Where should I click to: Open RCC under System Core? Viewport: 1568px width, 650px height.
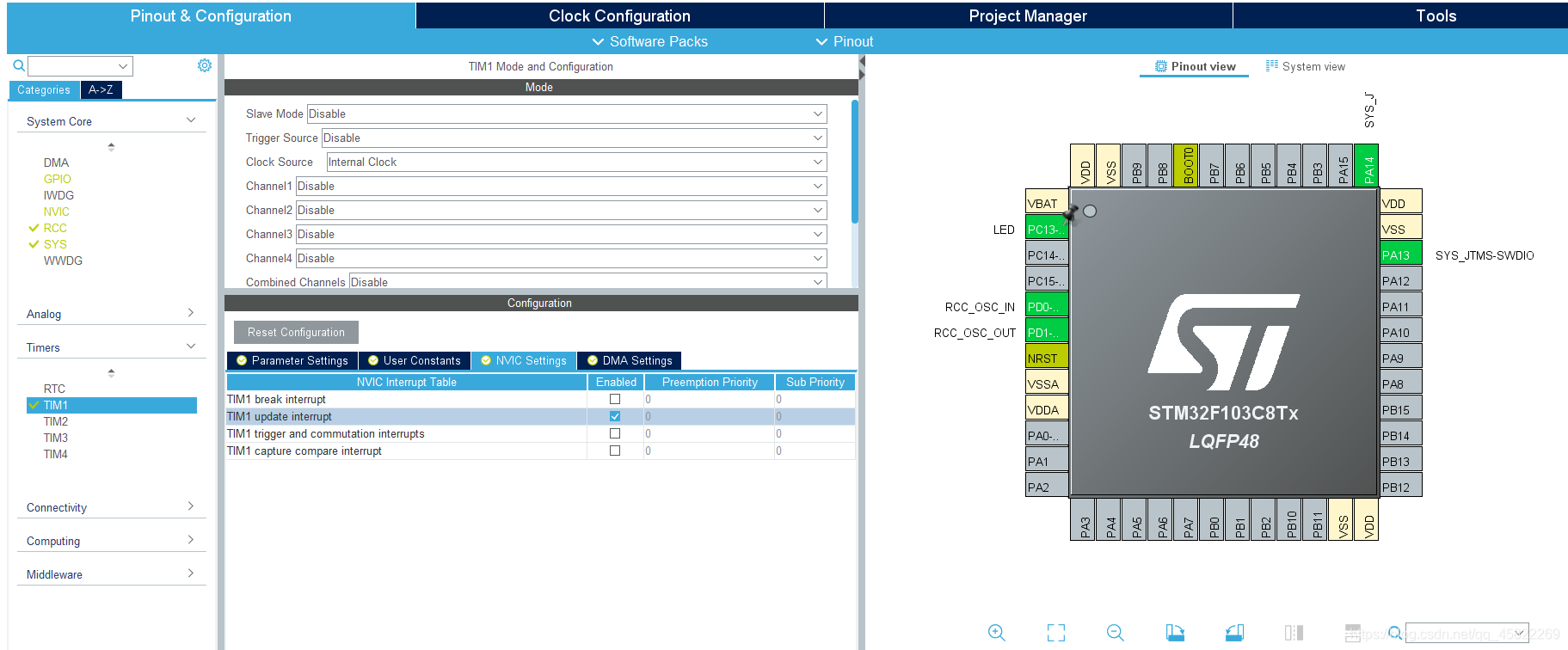[x=55, y=228]
